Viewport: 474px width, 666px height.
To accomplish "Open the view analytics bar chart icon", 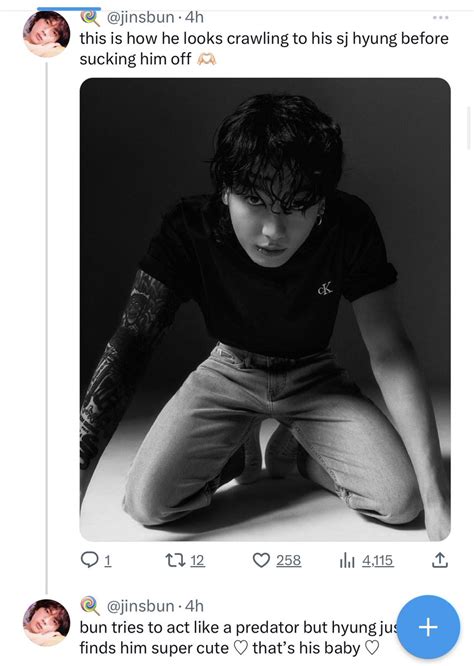I will 348,561.
